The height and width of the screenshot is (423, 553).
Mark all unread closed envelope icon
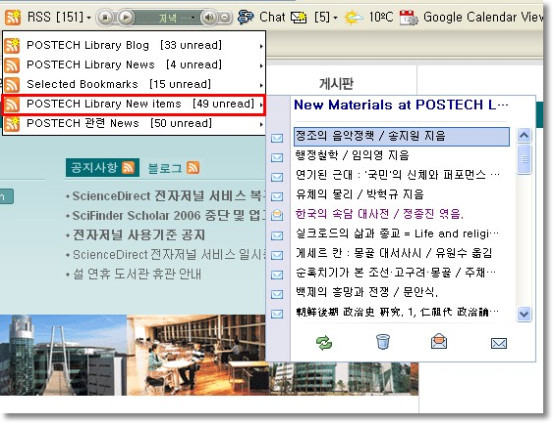499,343
